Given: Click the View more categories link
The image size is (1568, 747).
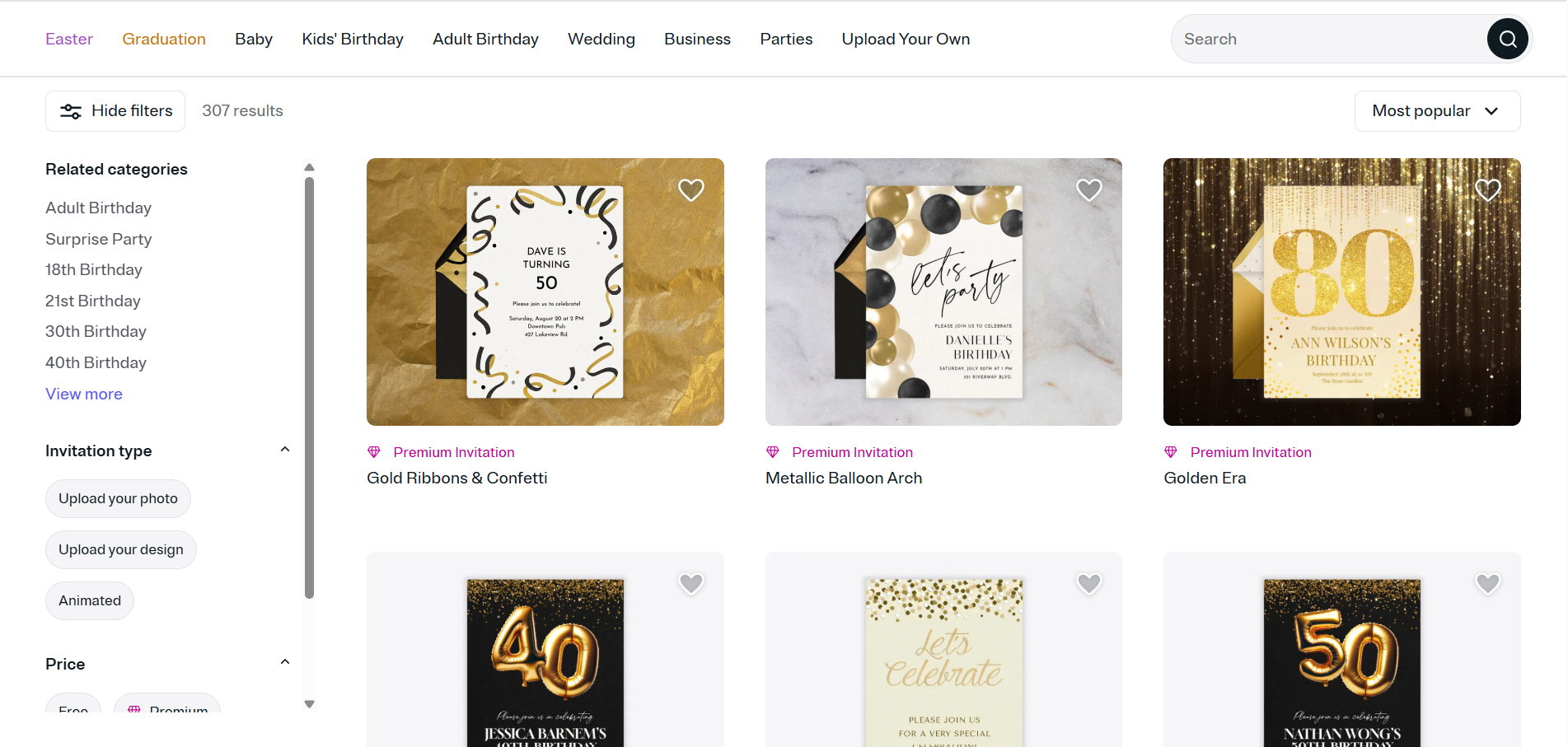Looking at the screenshot, I should 84,394.
